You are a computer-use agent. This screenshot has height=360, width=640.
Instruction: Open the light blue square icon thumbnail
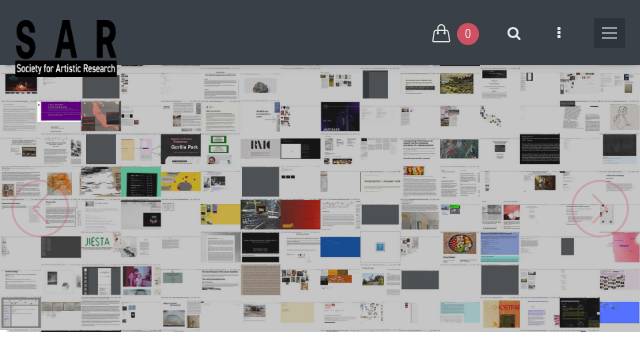[x=380, y=247]
